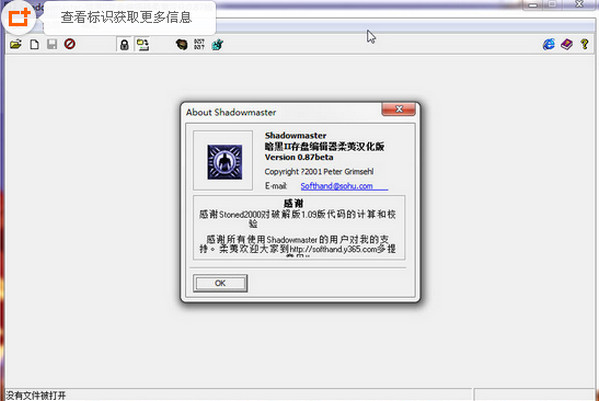Click the open file folder icon
Image resolution: width=599 pixels, height=401 pixels.
coord(16,44)
